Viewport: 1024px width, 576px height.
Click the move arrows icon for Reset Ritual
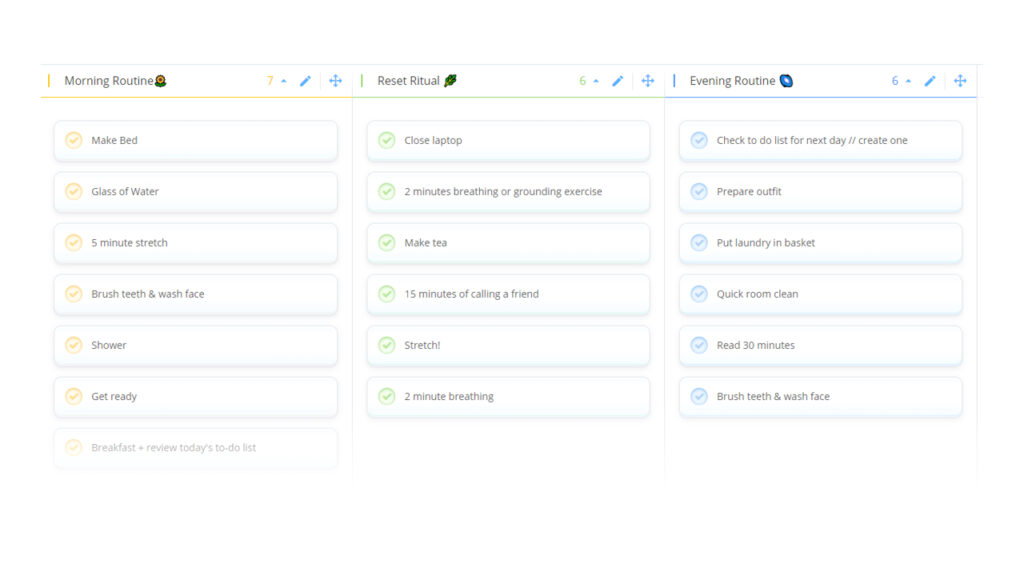pyautogui.click(x=648, y=81)
